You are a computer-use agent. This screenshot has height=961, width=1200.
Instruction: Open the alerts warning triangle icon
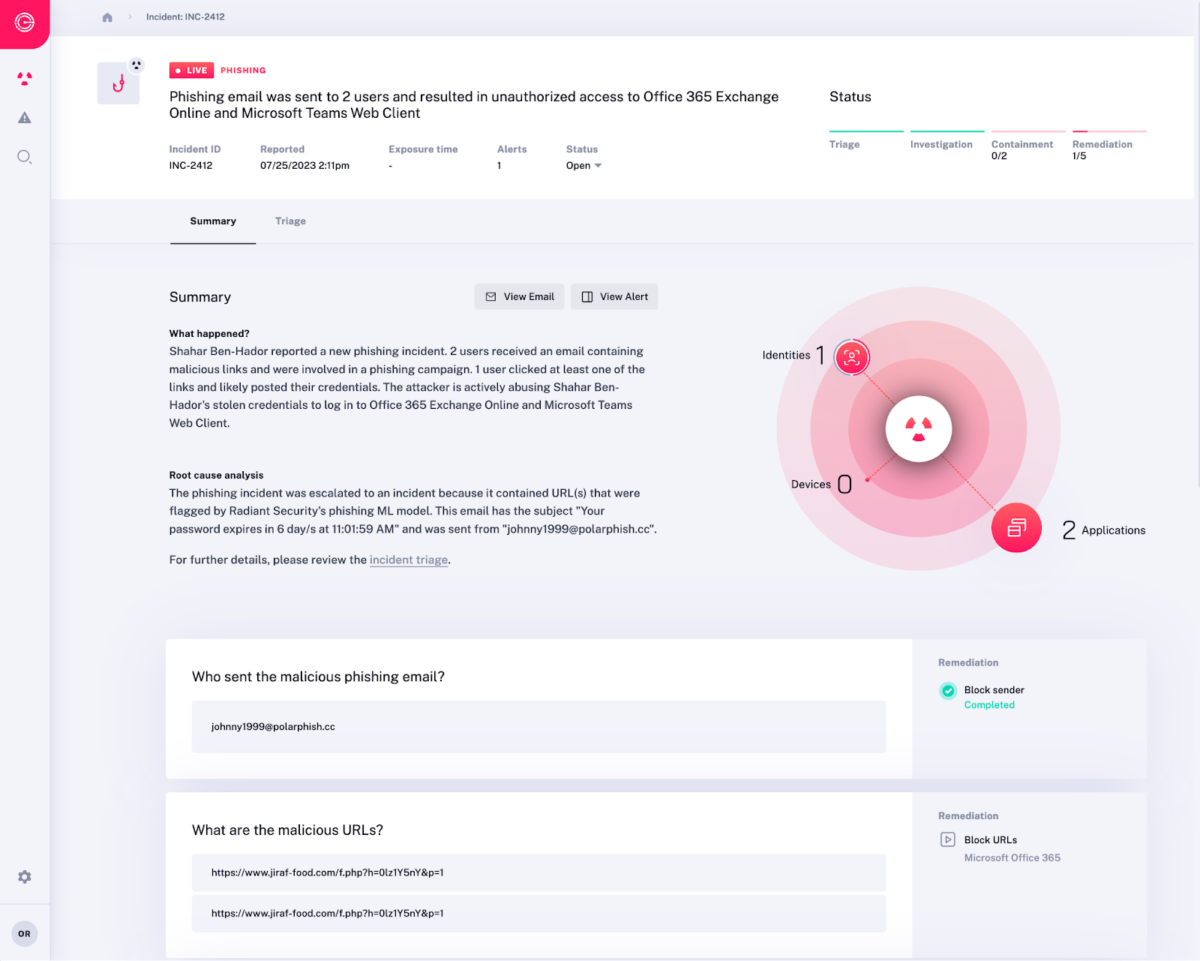point(25,118)
